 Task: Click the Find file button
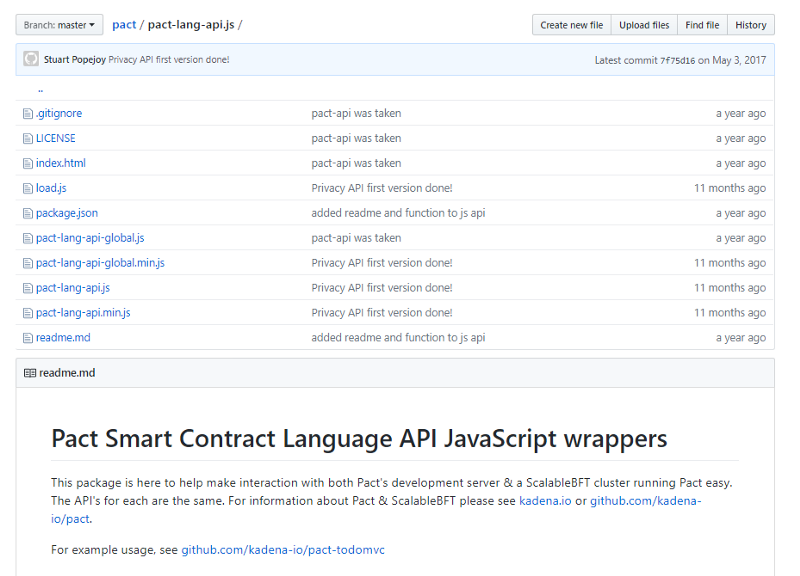(x=702, y=25)
